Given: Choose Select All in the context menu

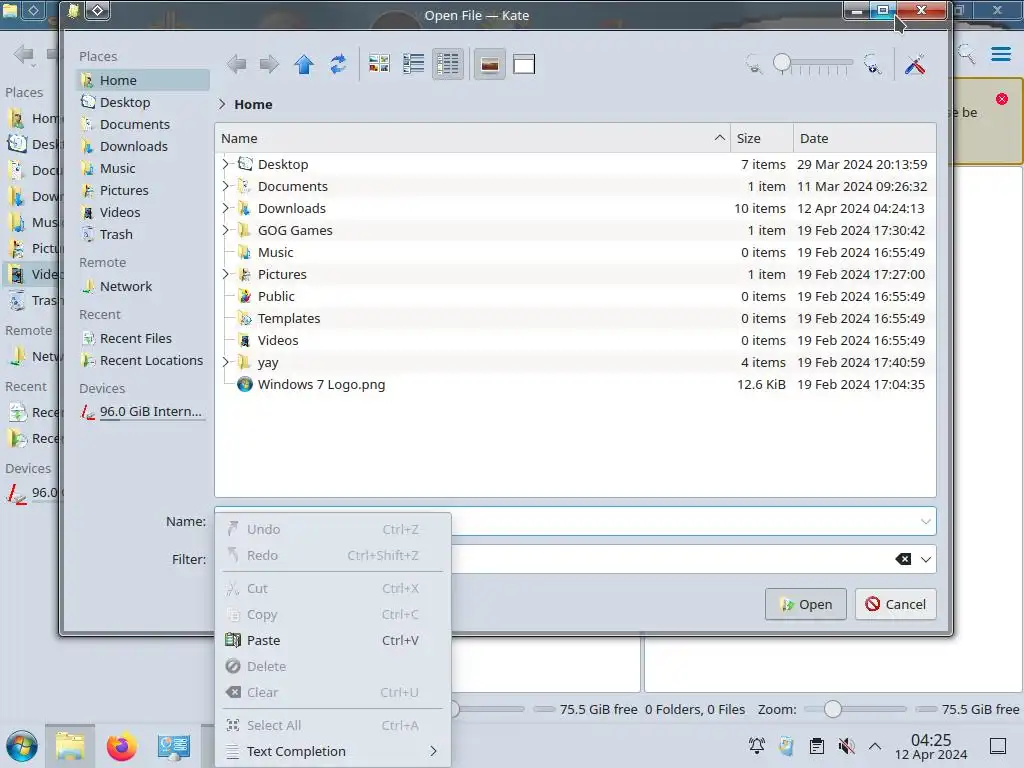Looking at the screenshot, I should pos(332,725).
